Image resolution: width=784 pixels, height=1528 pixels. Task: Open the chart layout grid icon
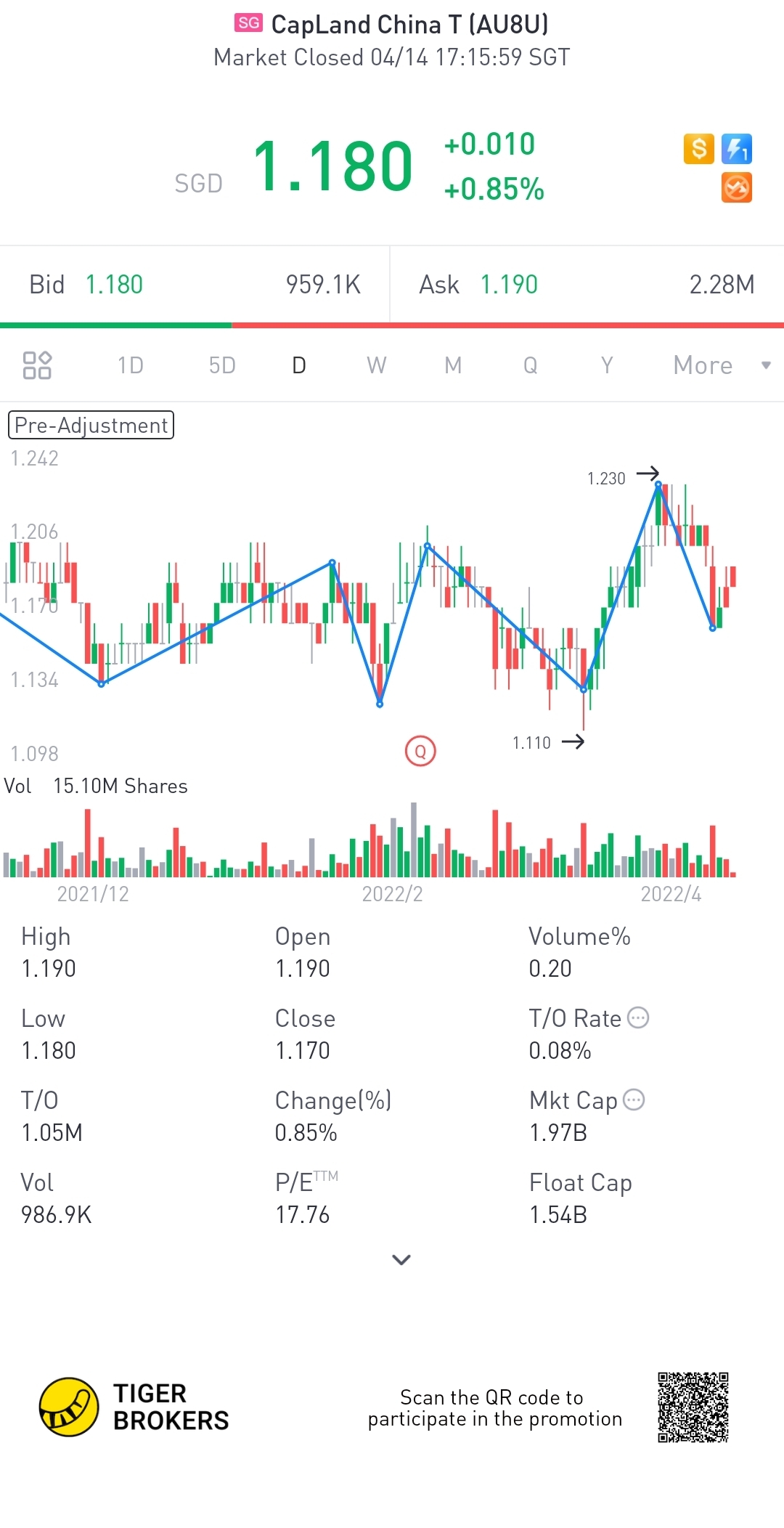37,365
